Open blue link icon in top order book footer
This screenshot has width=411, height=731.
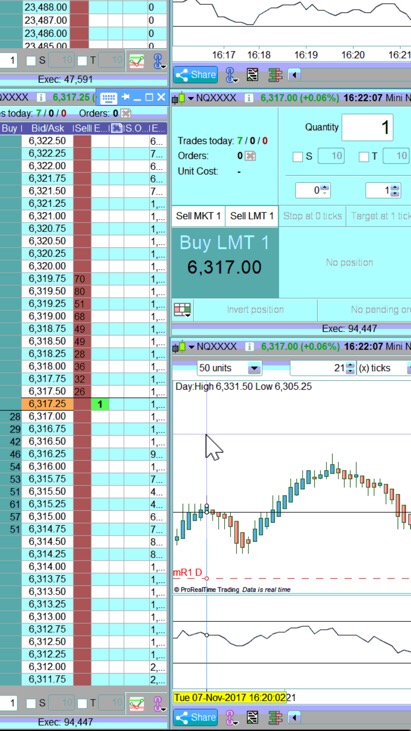(159, 61)
